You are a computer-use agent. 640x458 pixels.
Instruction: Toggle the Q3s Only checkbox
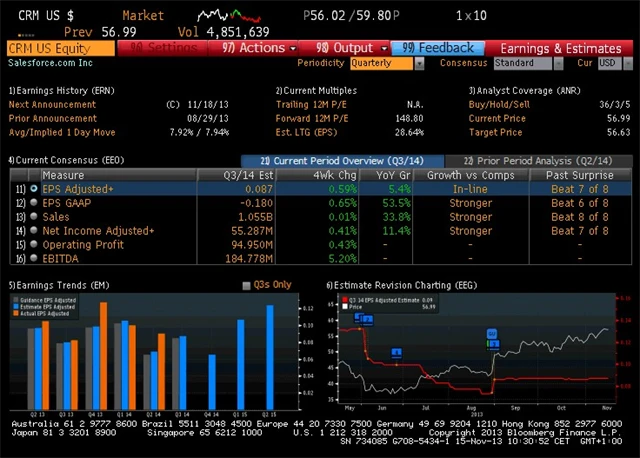[248, 285]
